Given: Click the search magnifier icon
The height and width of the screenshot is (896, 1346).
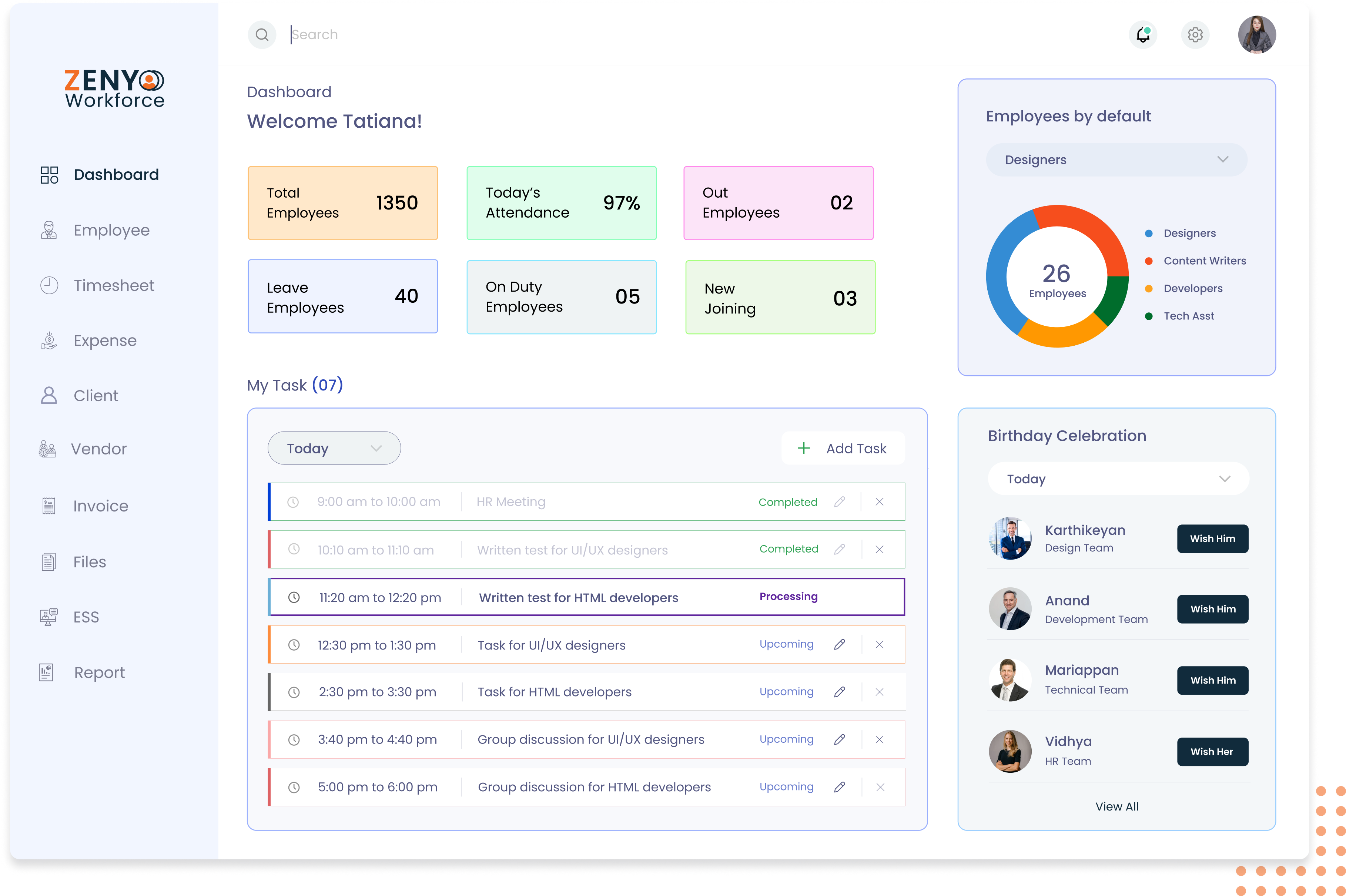Looking at the screenshot, I should pos(262,34).
